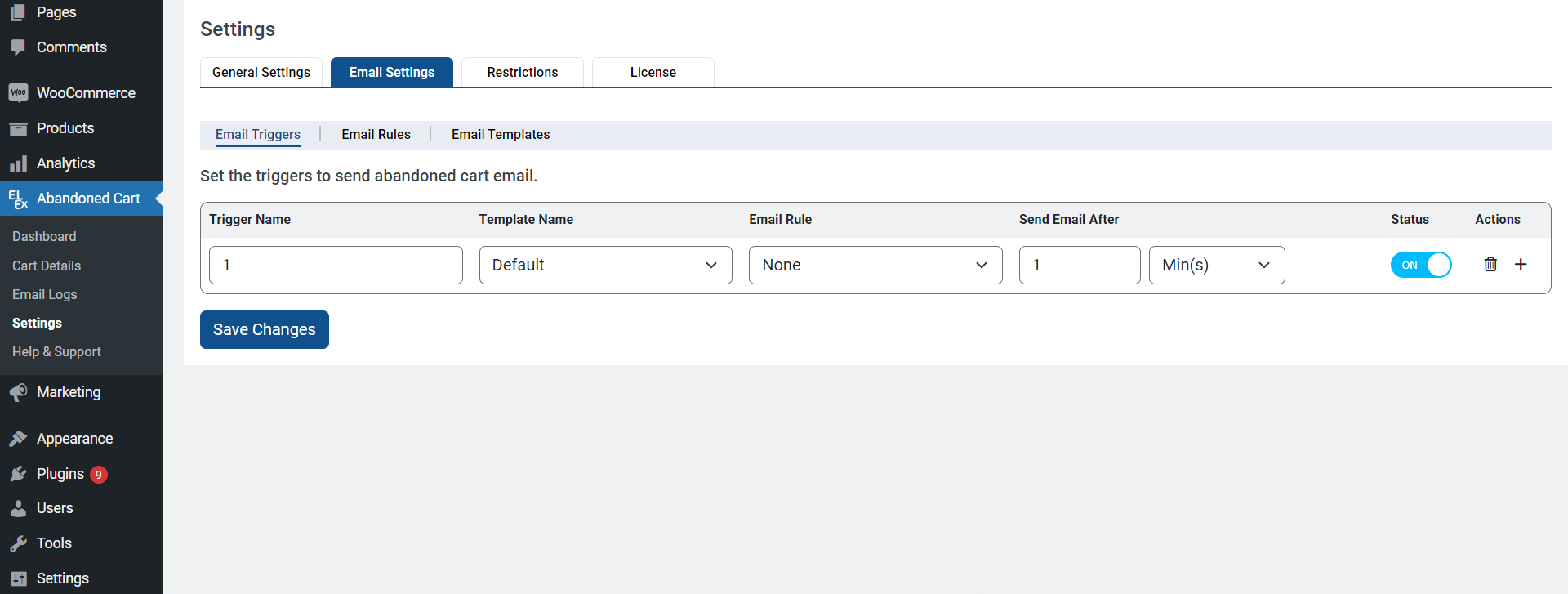
Task: Click the Users person icon
Action: [18, 508]
